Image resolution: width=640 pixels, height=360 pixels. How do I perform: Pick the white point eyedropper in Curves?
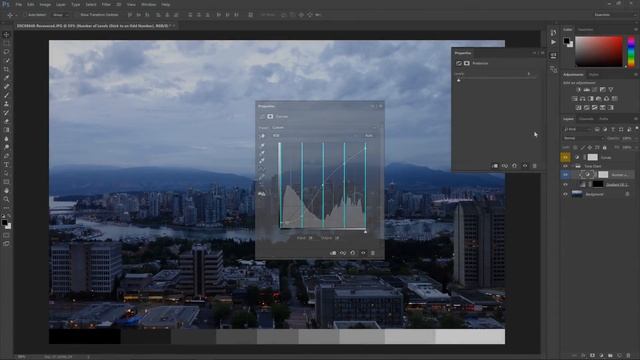click(262, 161)
